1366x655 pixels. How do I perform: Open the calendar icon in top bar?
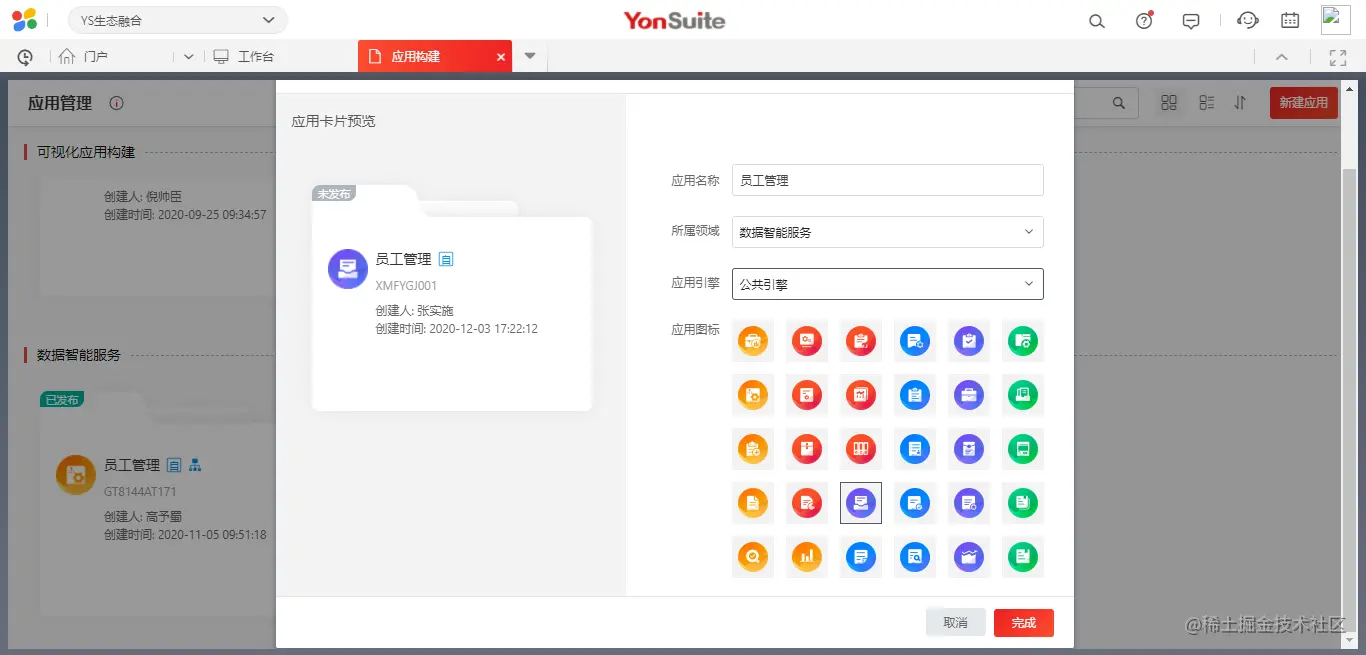(x=1291, y=20)
